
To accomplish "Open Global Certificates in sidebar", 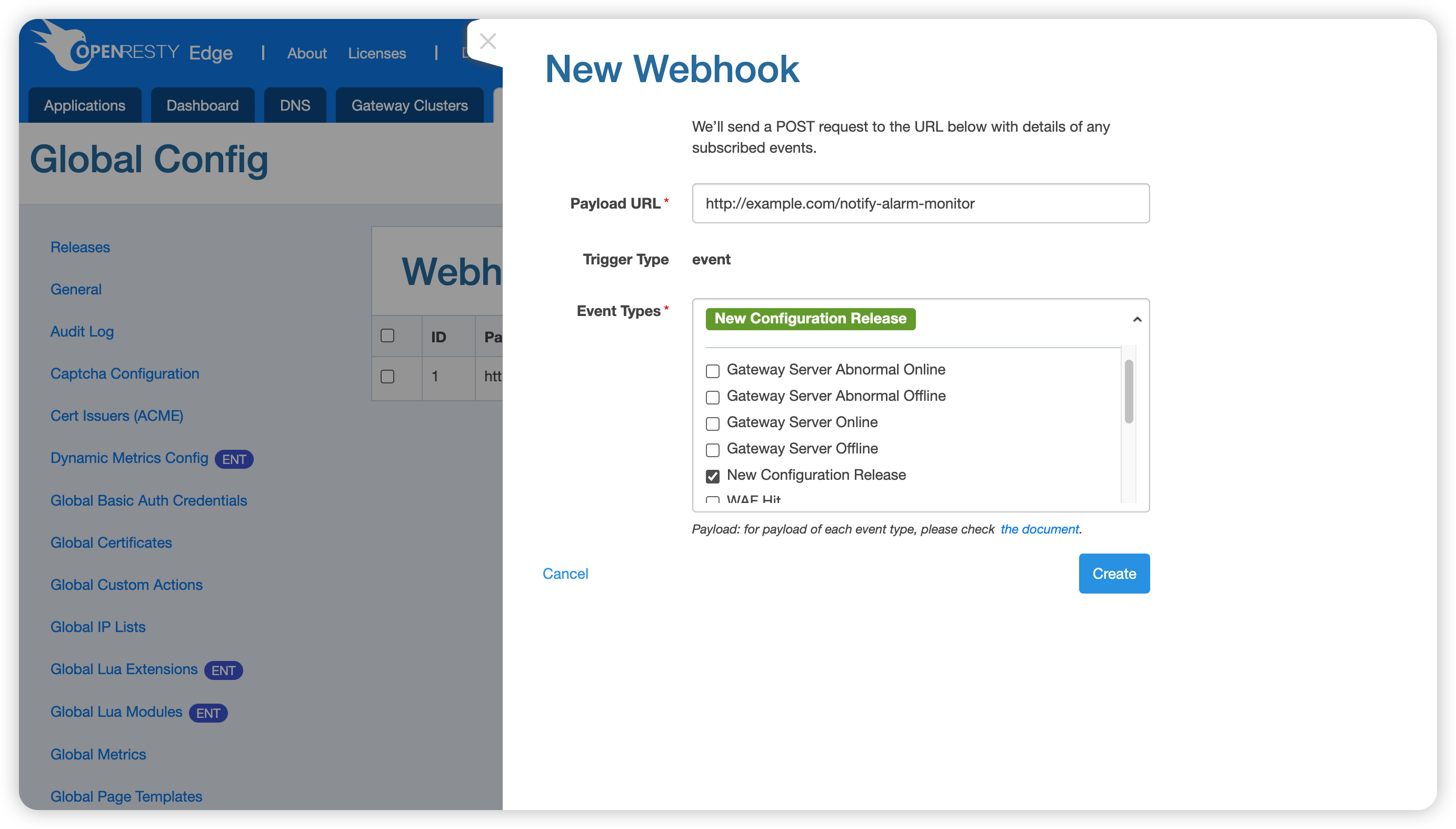I will (111, 542).
